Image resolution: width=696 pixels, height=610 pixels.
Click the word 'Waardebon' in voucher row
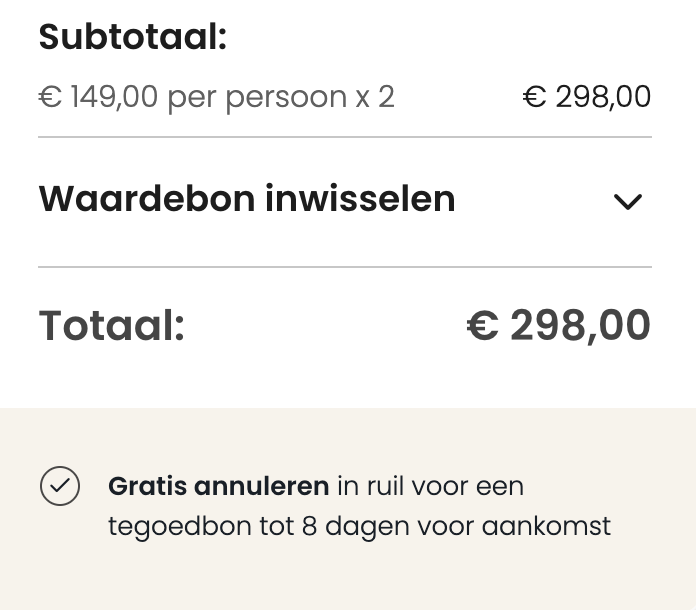click(145, 199)
